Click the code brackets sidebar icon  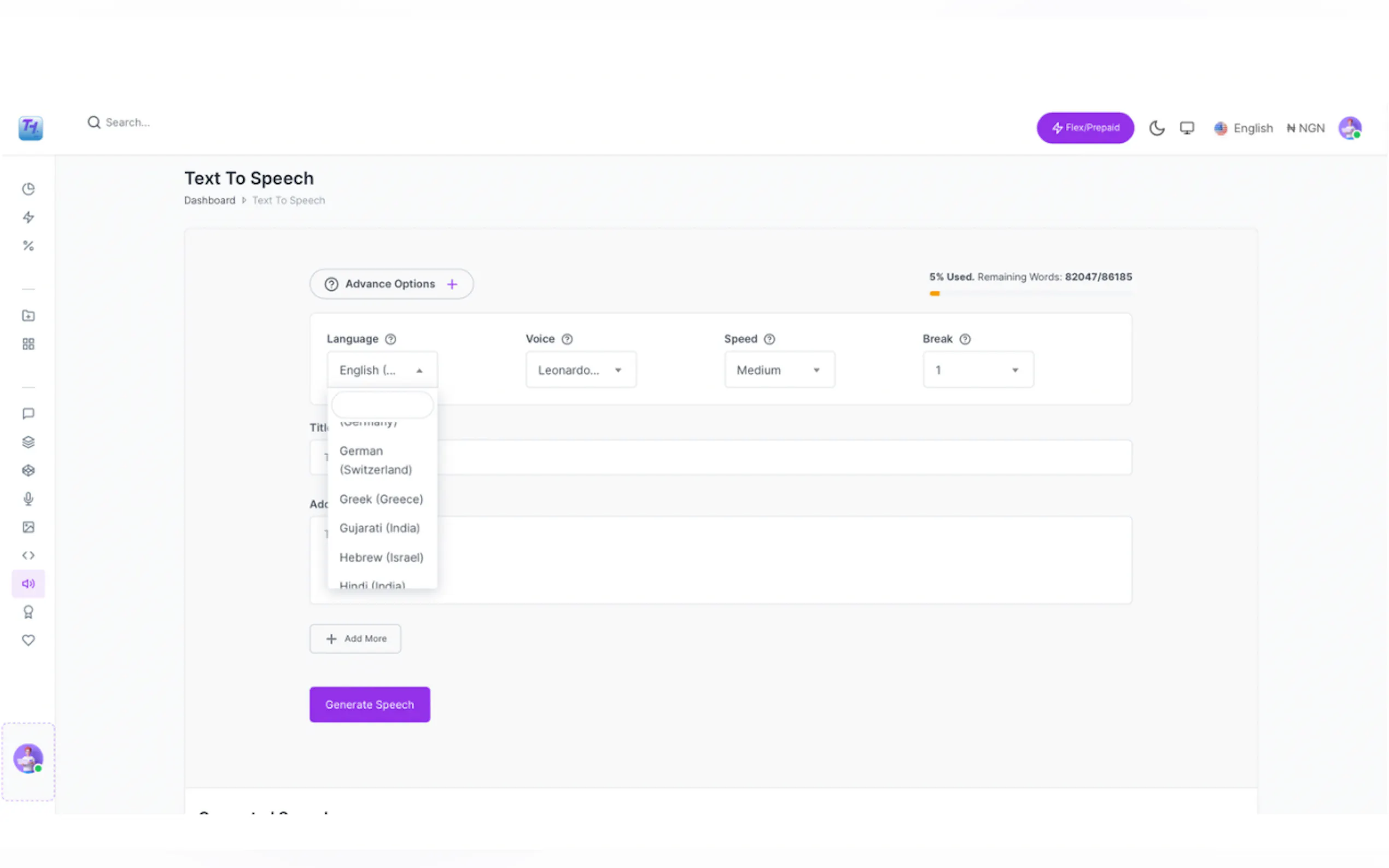[28, 555]
